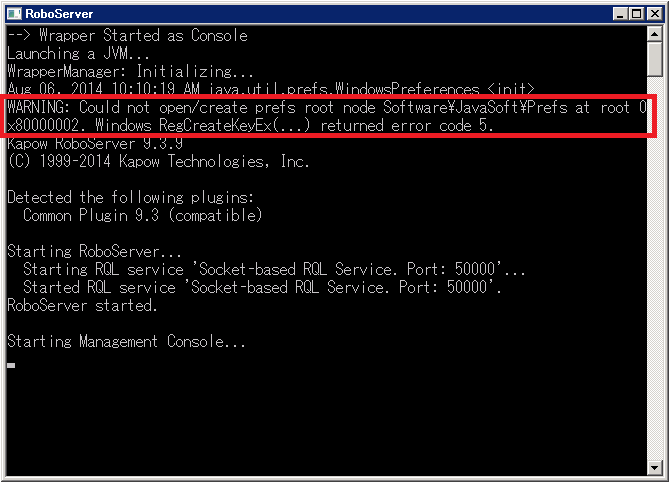Image resolution: width=670 pixels, height=483 pixels.
Task: Click the scrollbar down arrow
Action: click(654, 466)
